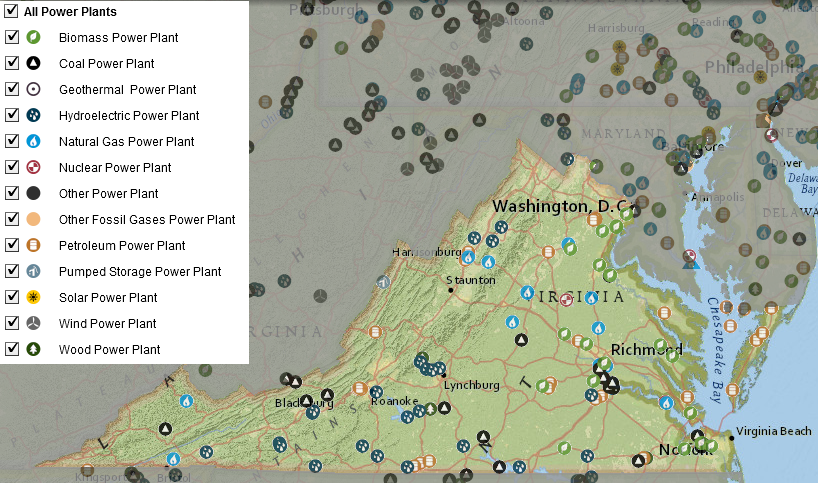Click the Other Power Plant label
Viewport: 818px width, 483px height.
[x=108, y=193]
